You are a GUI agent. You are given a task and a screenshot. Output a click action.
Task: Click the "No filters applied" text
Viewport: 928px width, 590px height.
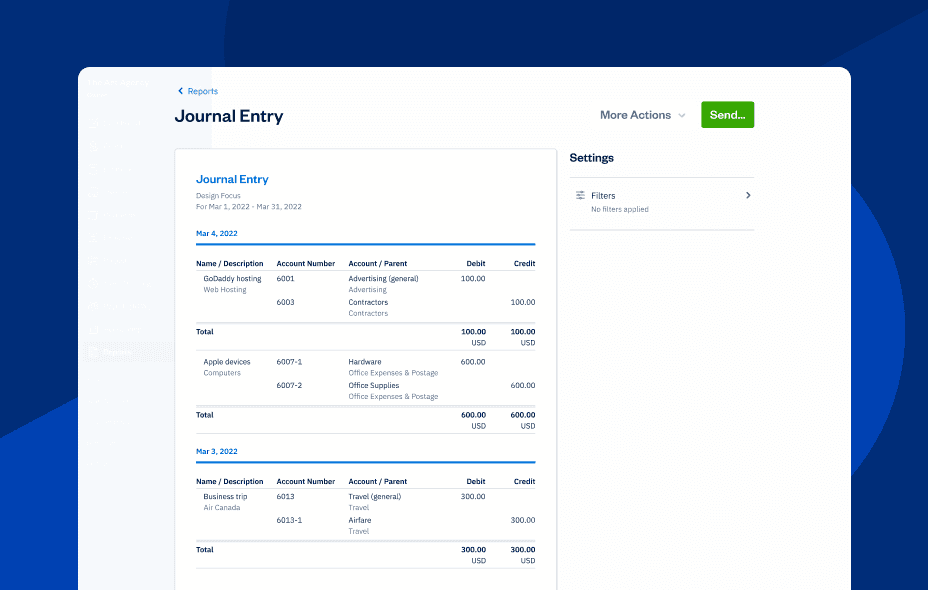pyautogui.click(x=619, y=210)
